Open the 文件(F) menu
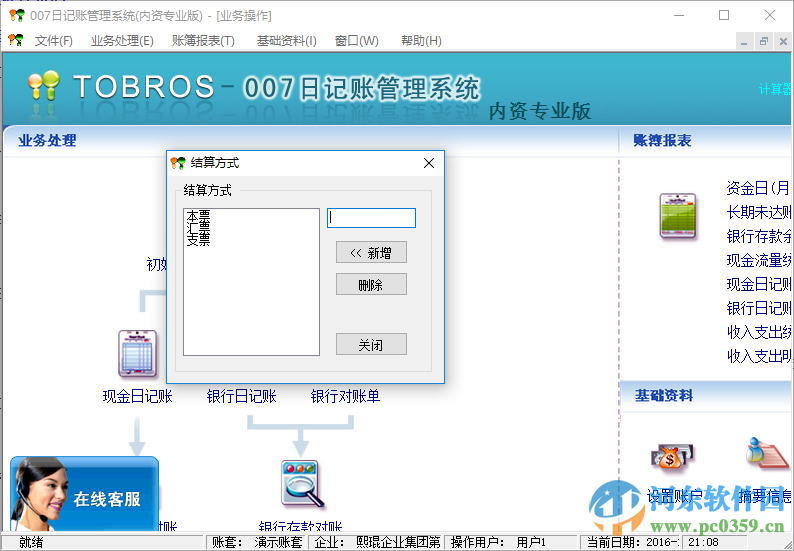 [53, 41]
